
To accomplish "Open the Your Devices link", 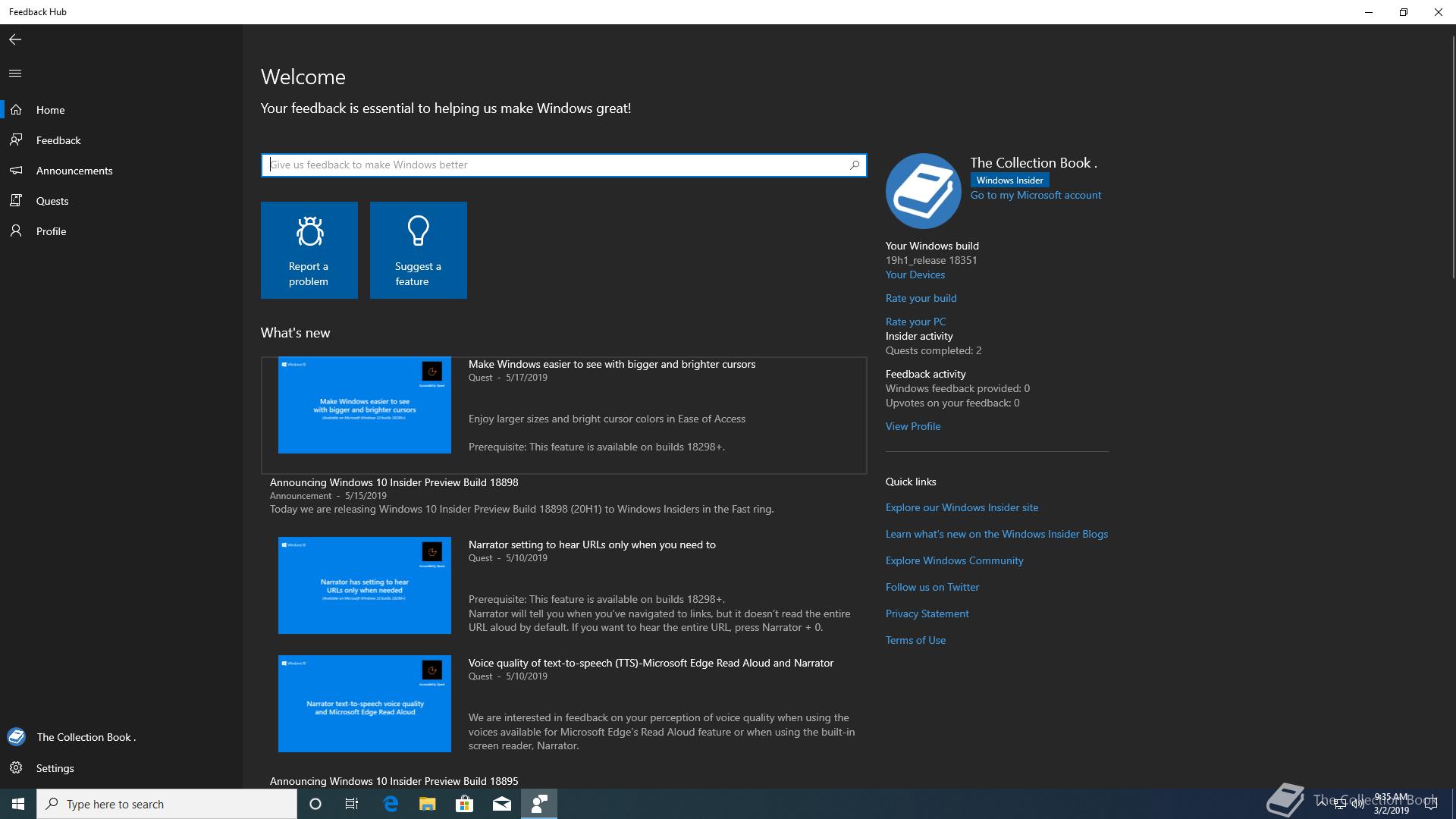I will (x=915, y=275).
